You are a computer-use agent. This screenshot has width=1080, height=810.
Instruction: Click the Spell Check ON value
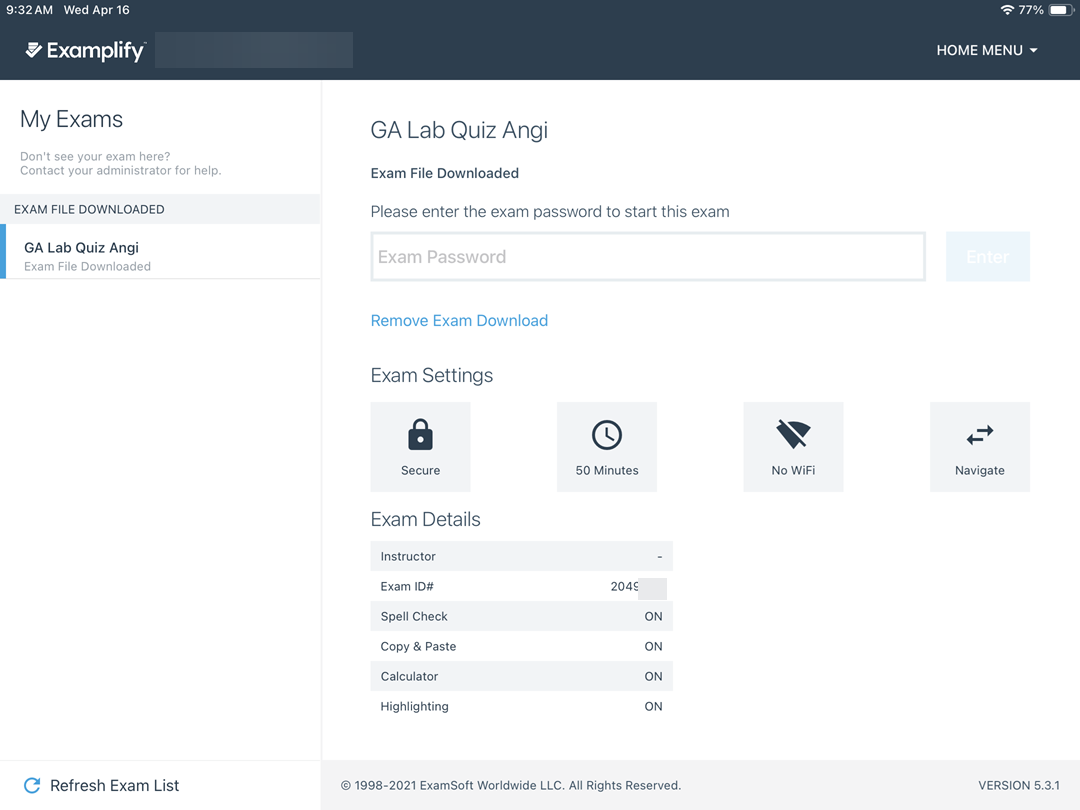pyautogui.click(x=653, y=616)
